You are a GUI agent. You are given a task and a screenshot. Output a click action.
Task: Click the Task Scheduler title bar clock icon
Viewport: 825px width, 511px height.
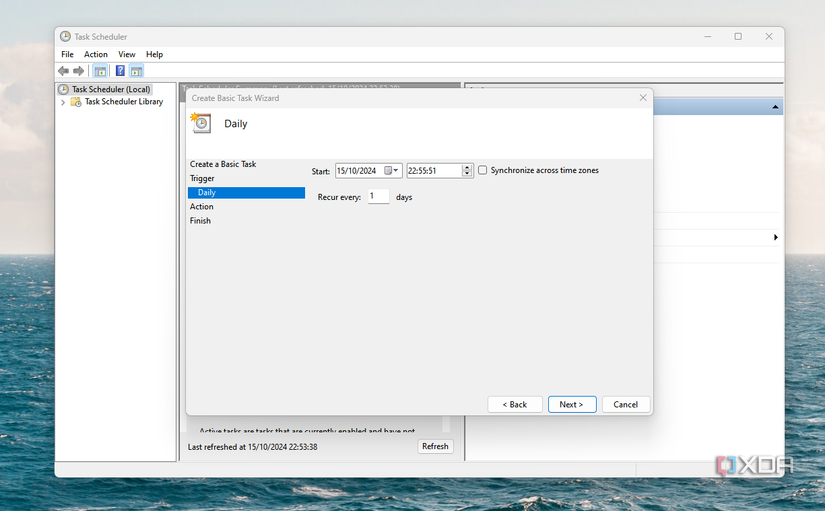coord(65,36)
